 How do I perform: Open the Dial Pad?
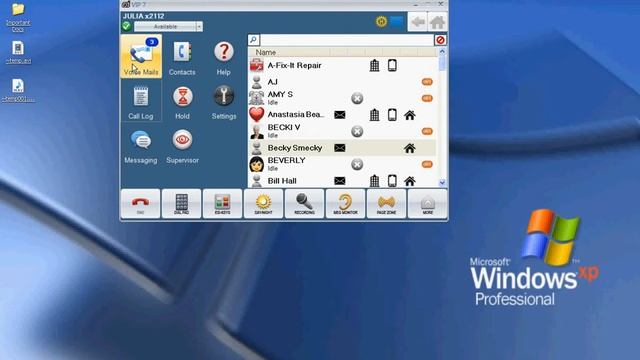click(182, 204)
